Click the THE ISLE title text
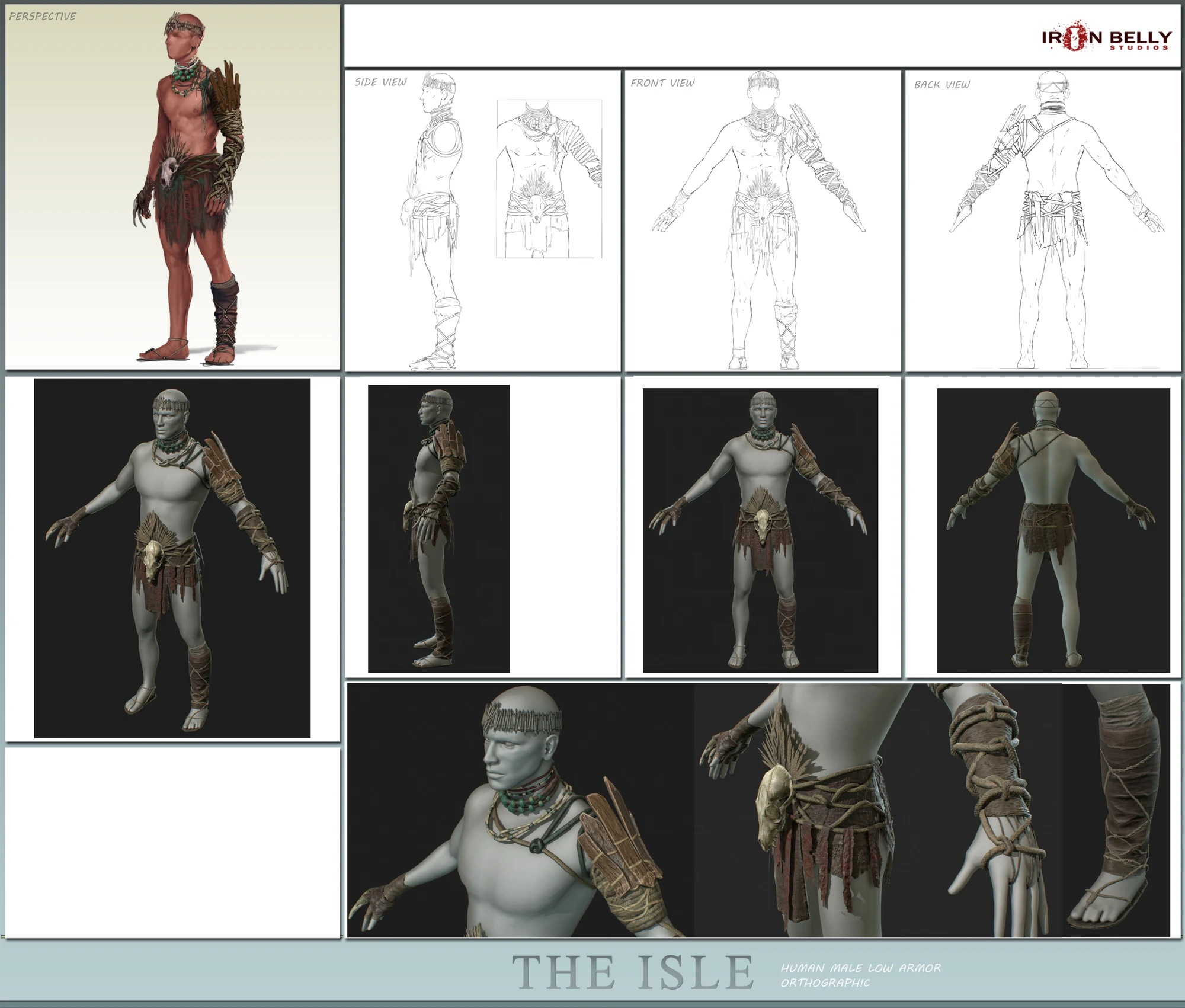Screen dimensions: 1185x1008 631,972
